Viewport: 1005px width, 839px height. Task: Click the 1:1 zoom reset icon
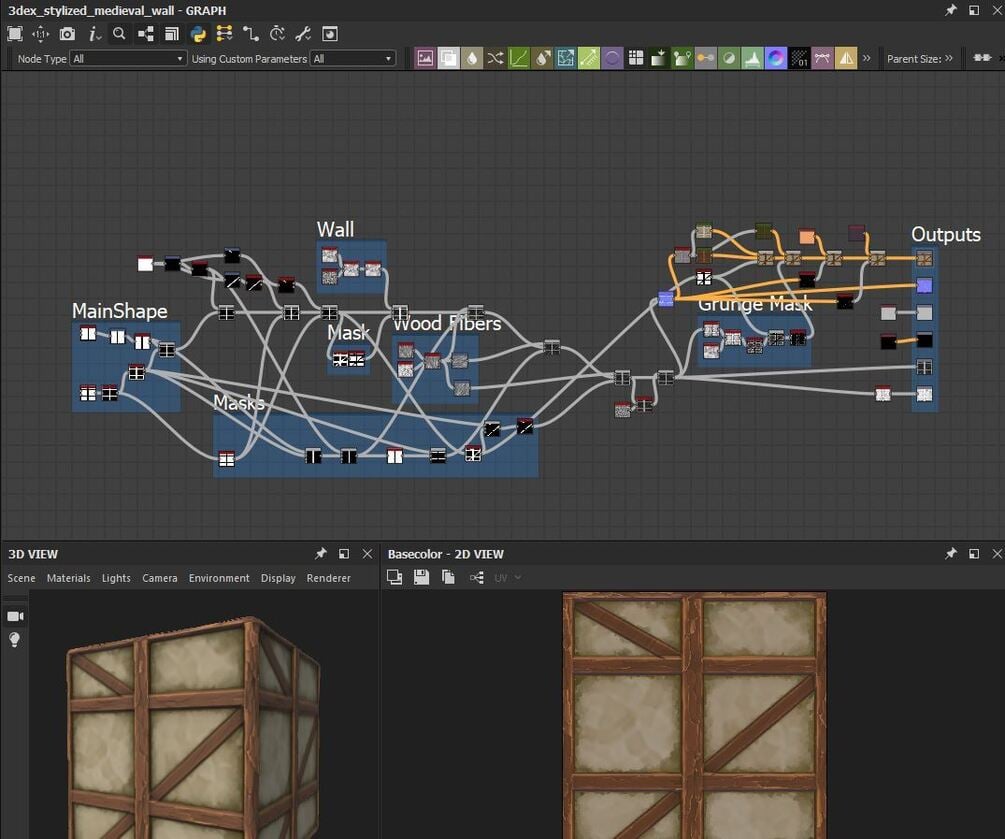(x=40, y=34)
